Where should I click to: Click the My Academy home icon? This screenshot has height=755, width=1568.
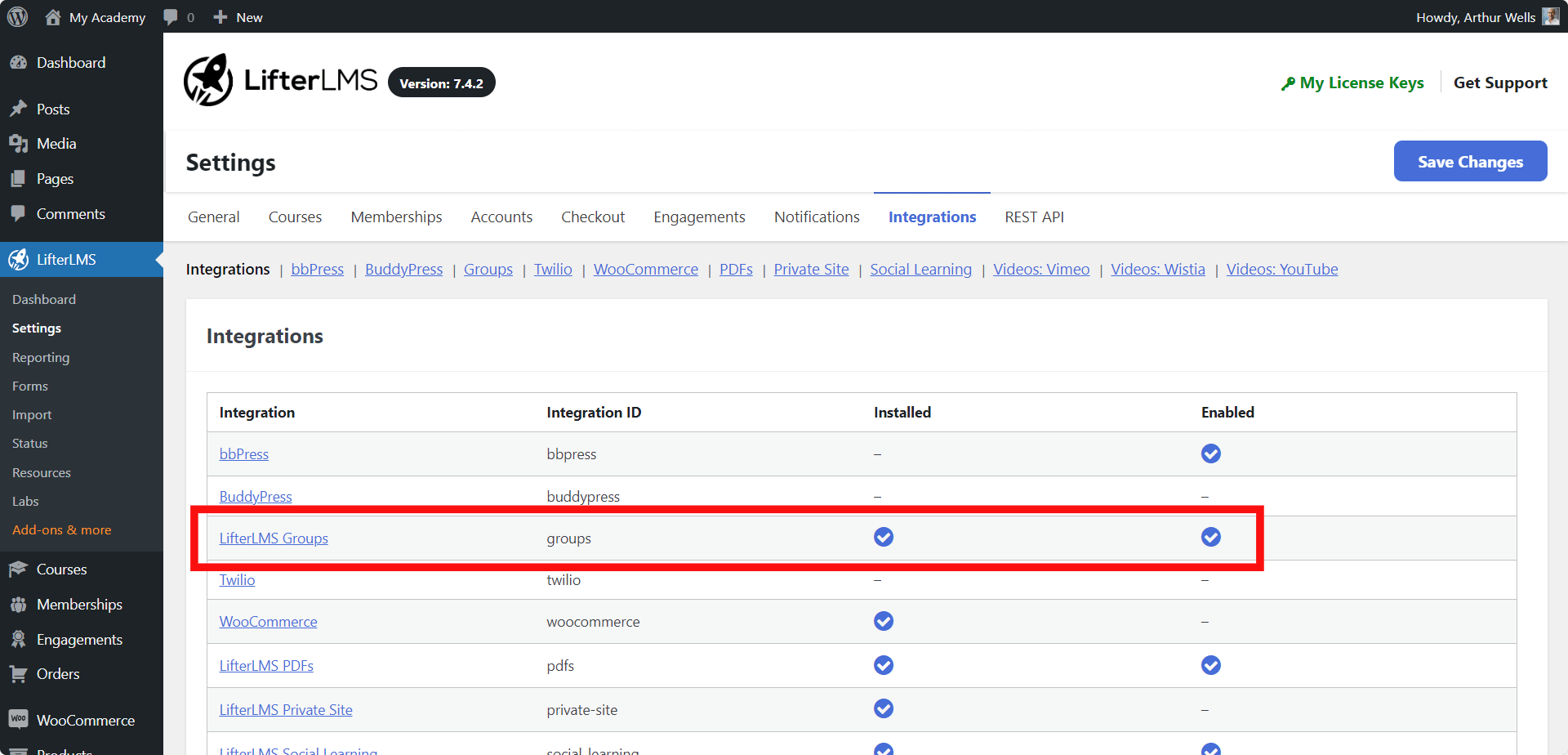click(x=53, y=17)
